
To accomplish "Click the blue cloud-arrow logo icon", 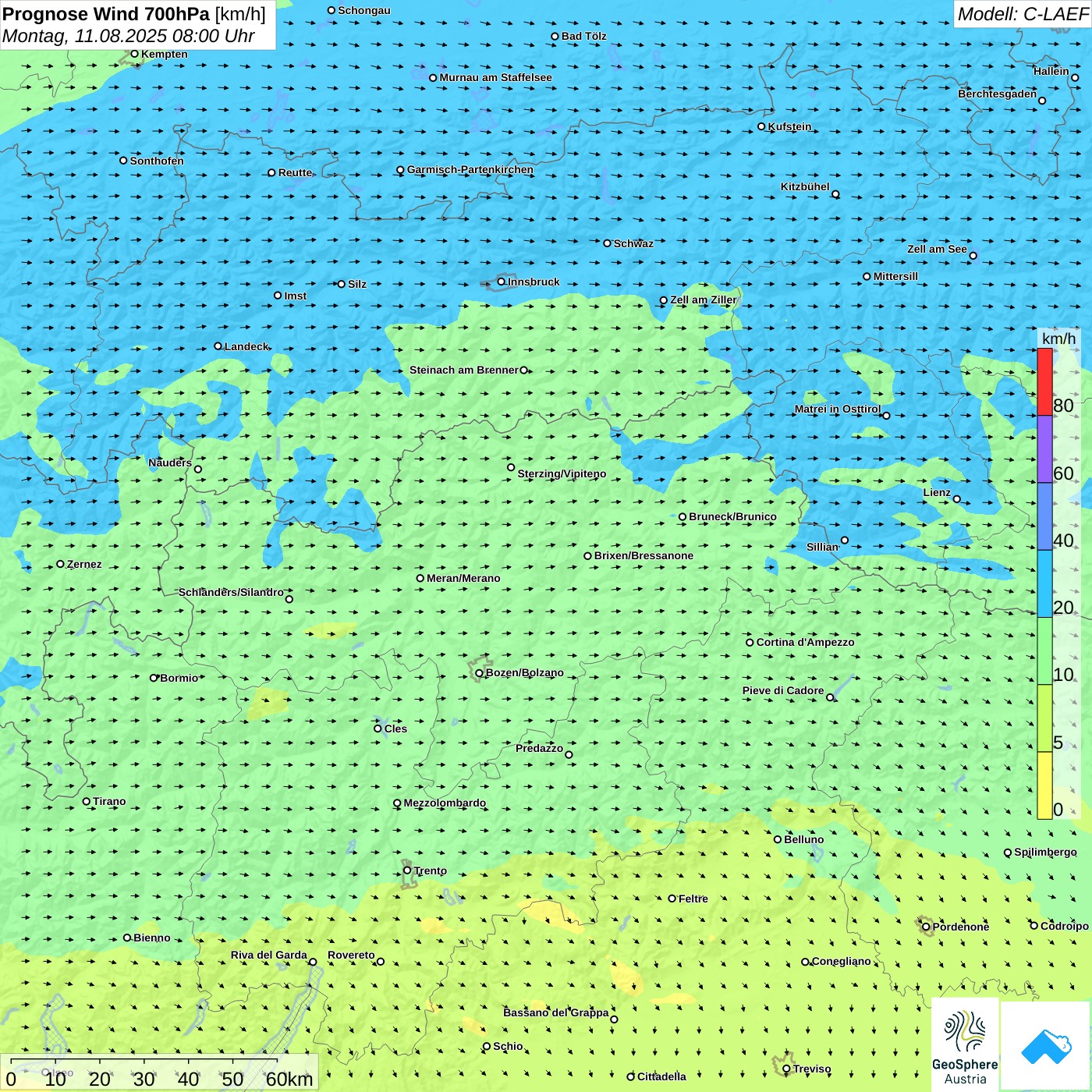I will (1046, 1046).
